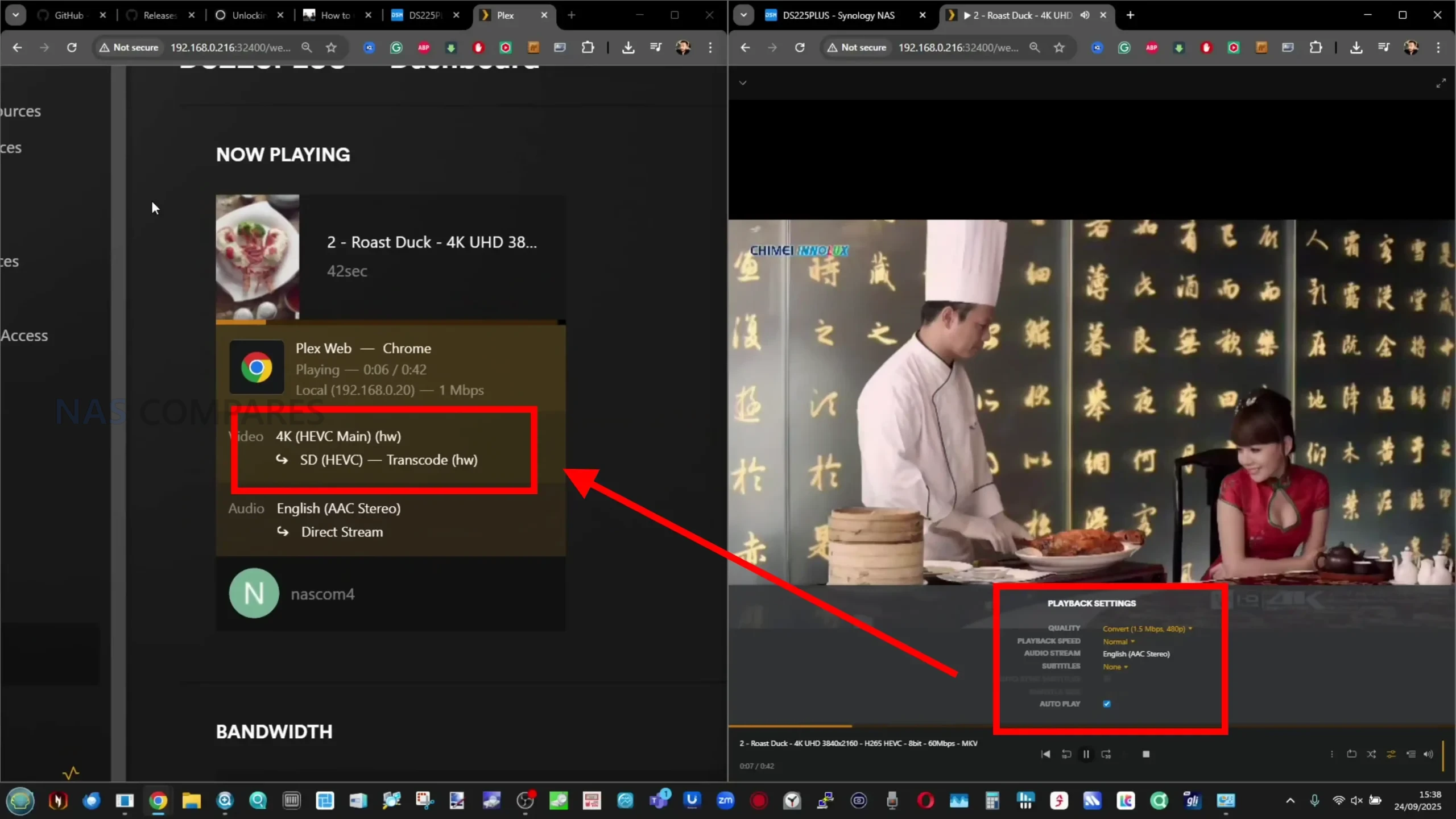Image resolution: width=1456 pixels, height=819 pixels.
Task: Open a new tab in left window
Action: 572,15
